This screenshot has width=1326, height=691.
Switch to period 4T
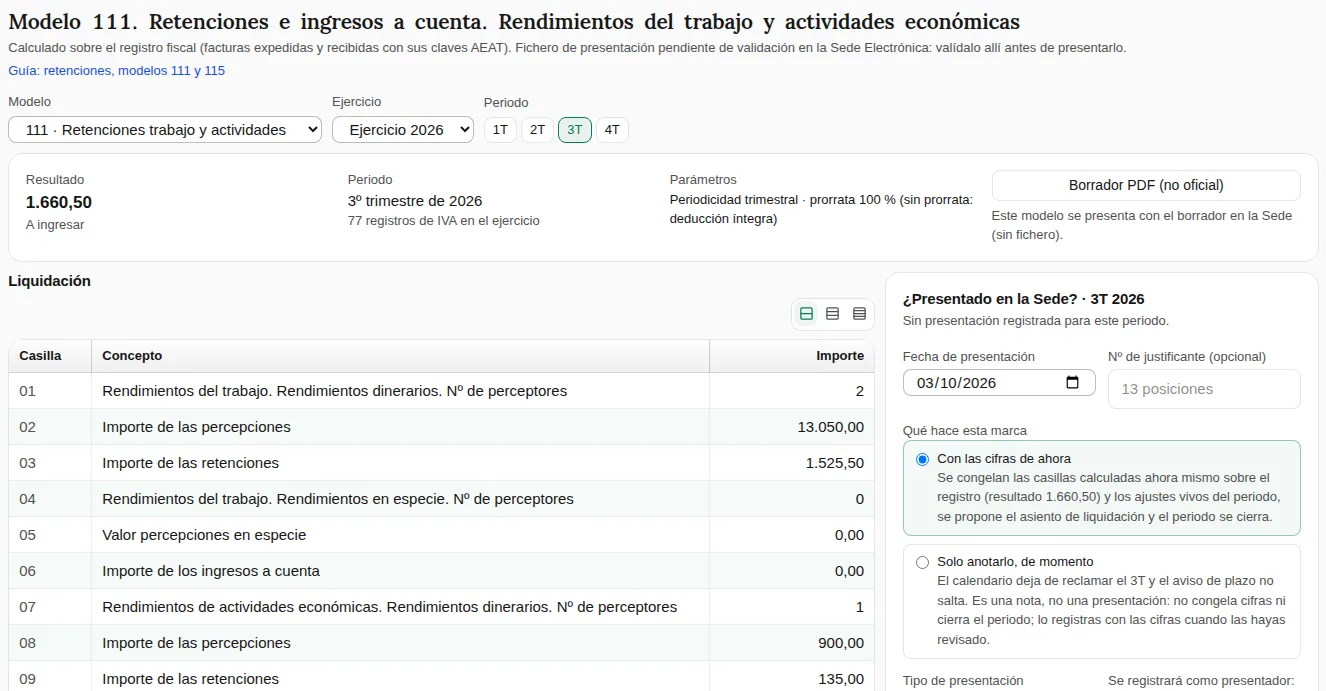click(612, 130)
